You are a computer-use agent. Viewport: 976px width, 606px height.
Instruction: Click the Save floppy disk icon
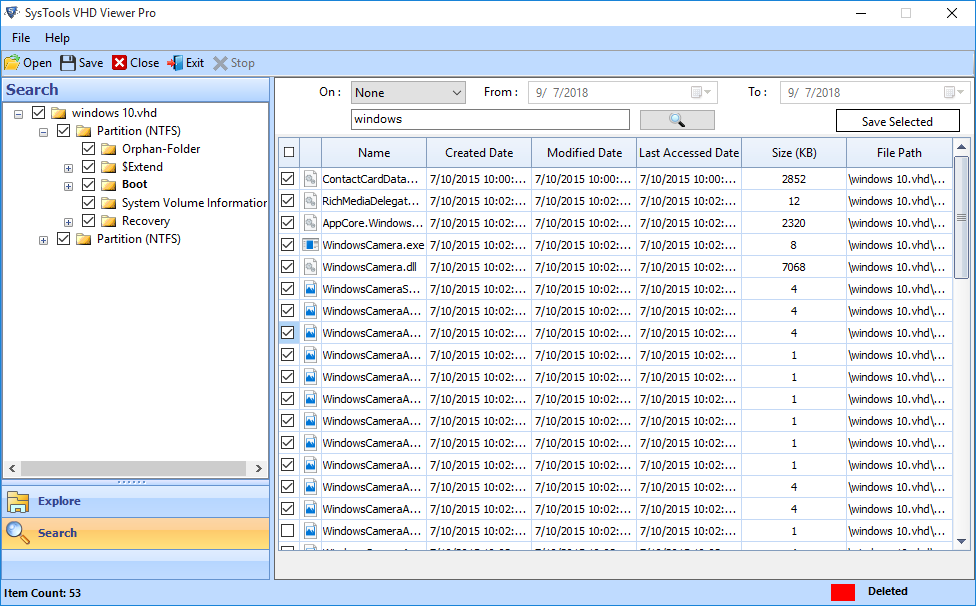click(x=67, y=63)
